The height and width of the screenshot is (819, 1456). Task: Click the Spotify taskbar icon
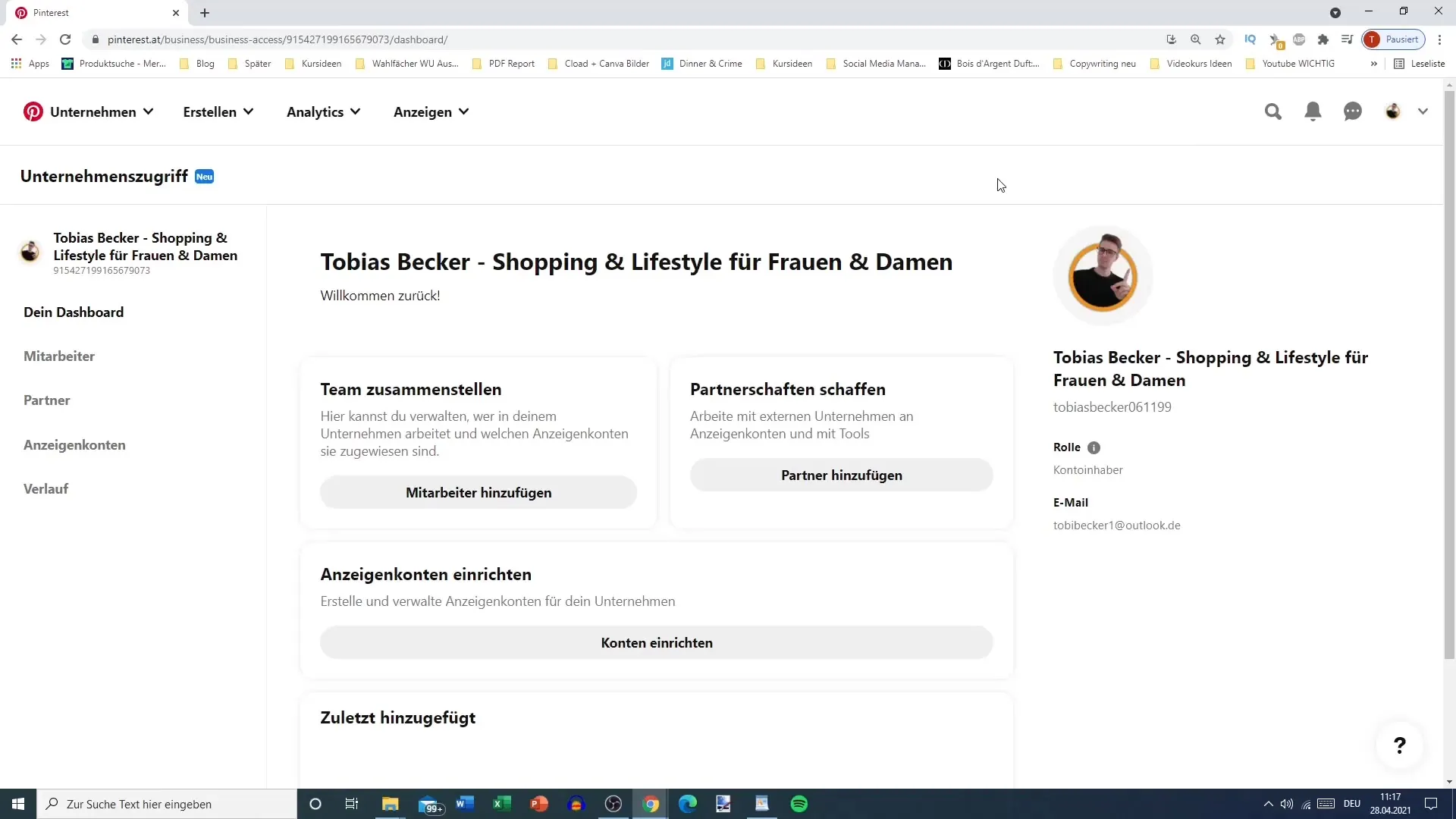point(800,804)
